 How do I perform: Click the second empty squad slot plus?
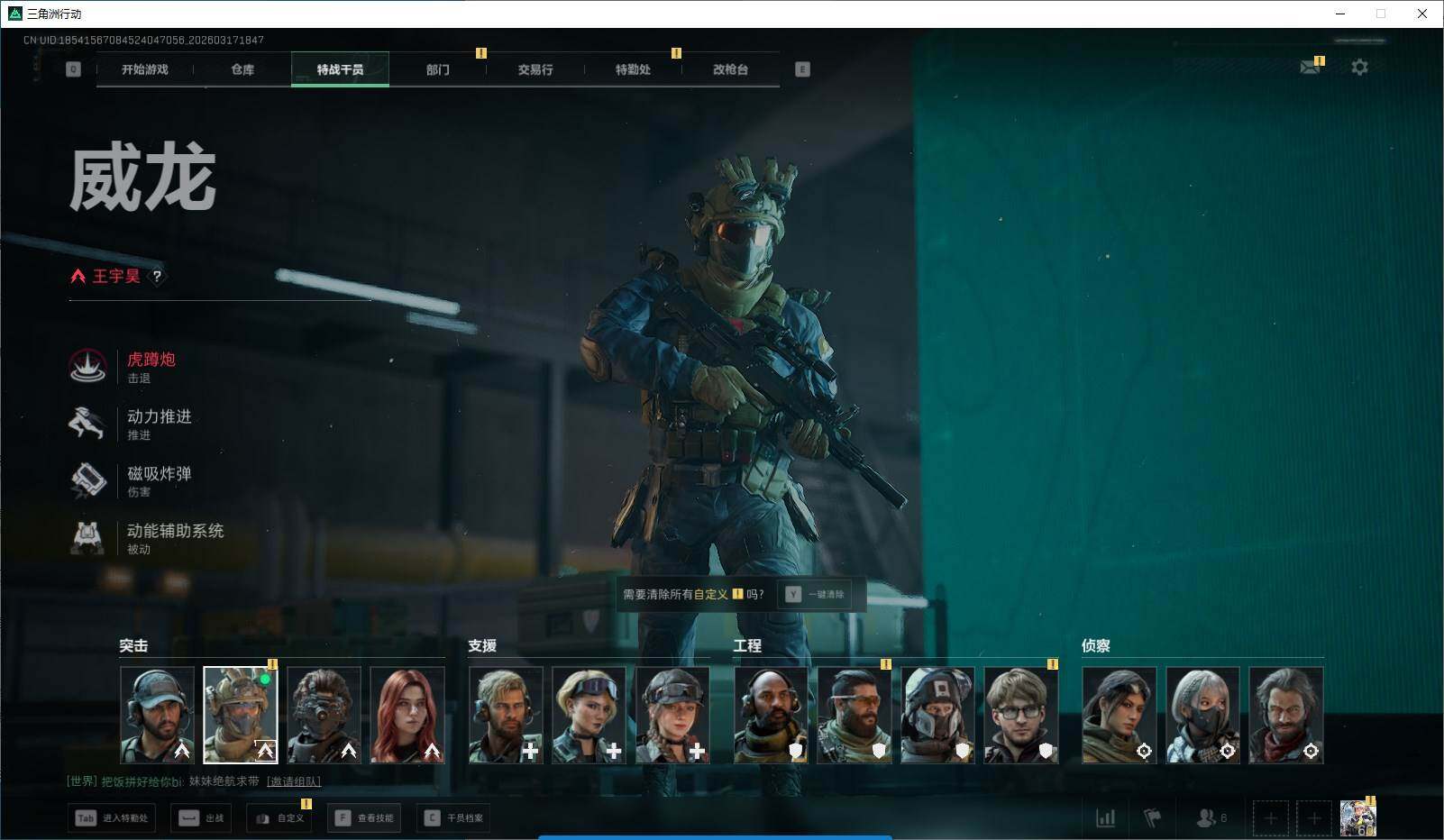coord(1314,818)
